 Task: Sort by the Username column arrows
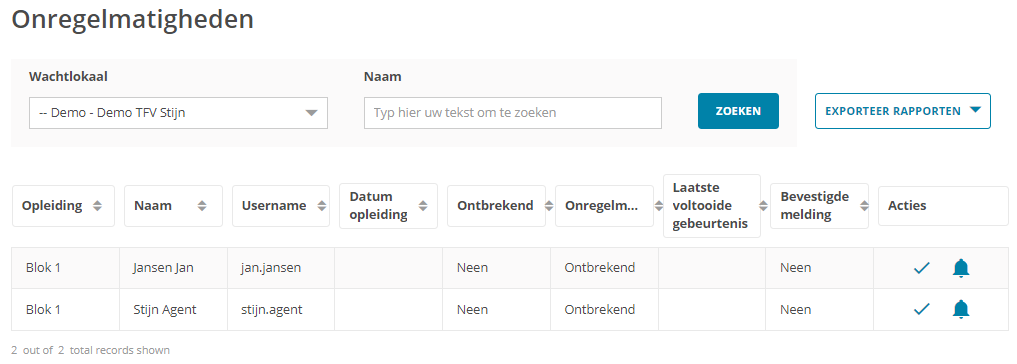coord(321,206)
